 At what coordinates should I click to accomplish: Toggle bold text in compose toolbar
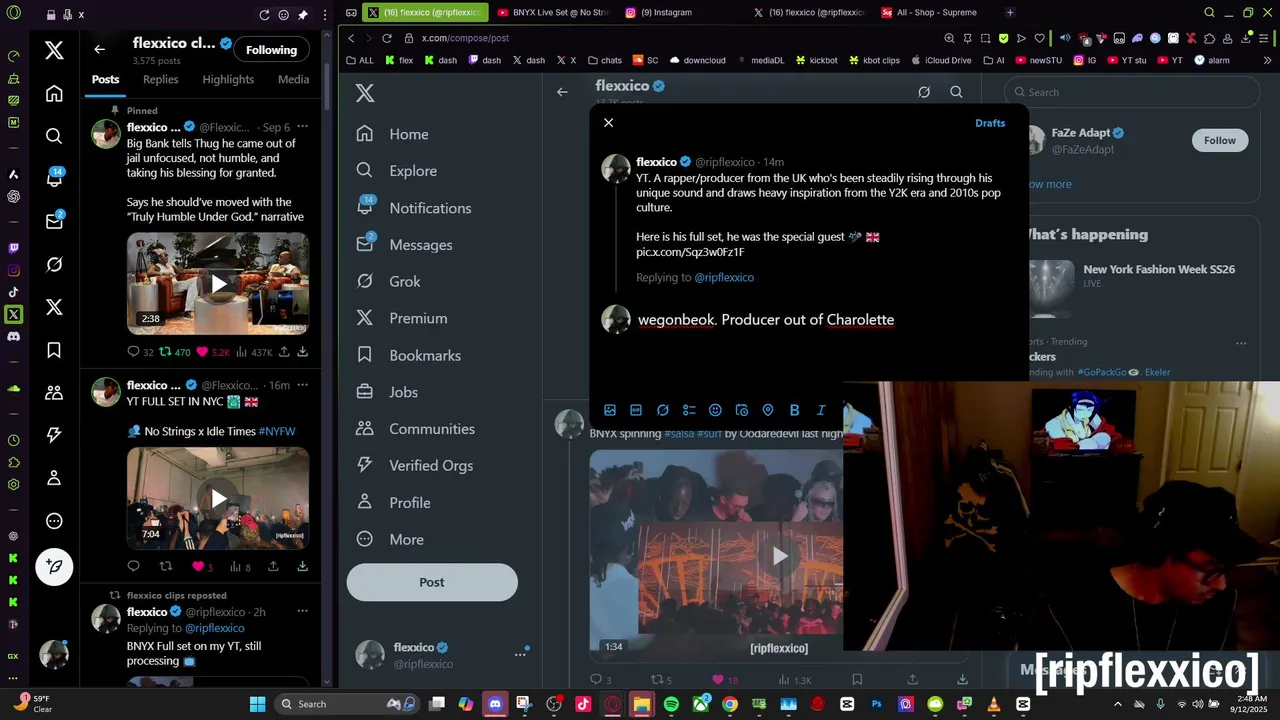point(794,410)
